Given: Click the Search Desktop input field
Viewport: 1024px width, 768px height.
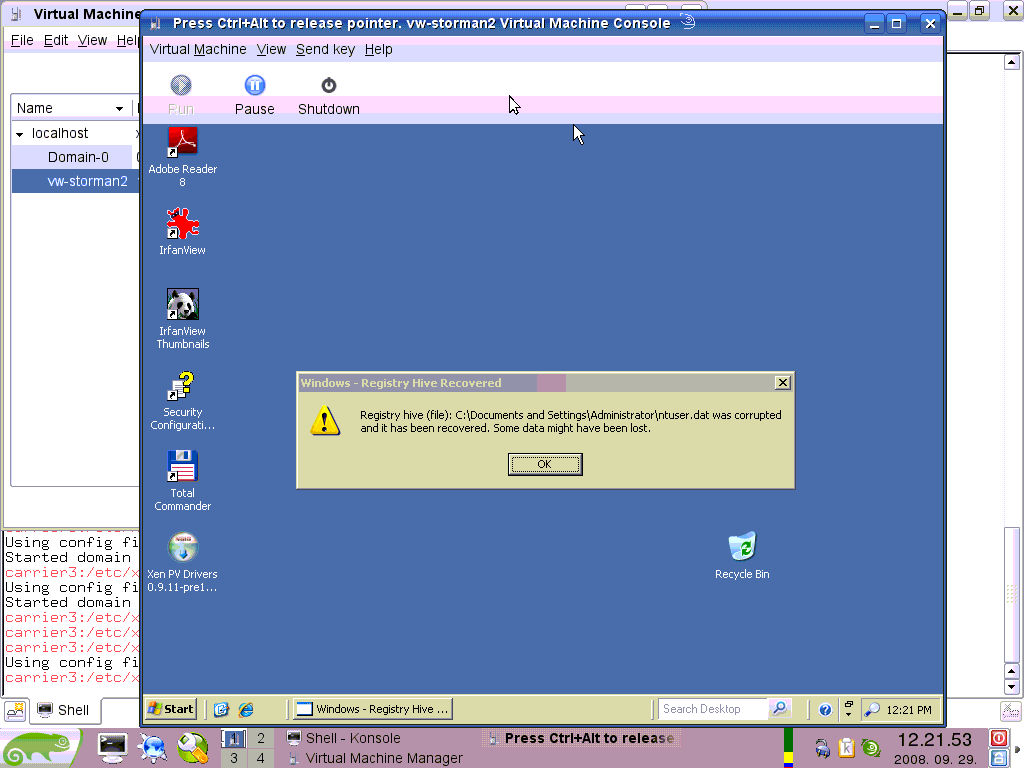Looking at the screenshot, I should [x=713, y=709].
